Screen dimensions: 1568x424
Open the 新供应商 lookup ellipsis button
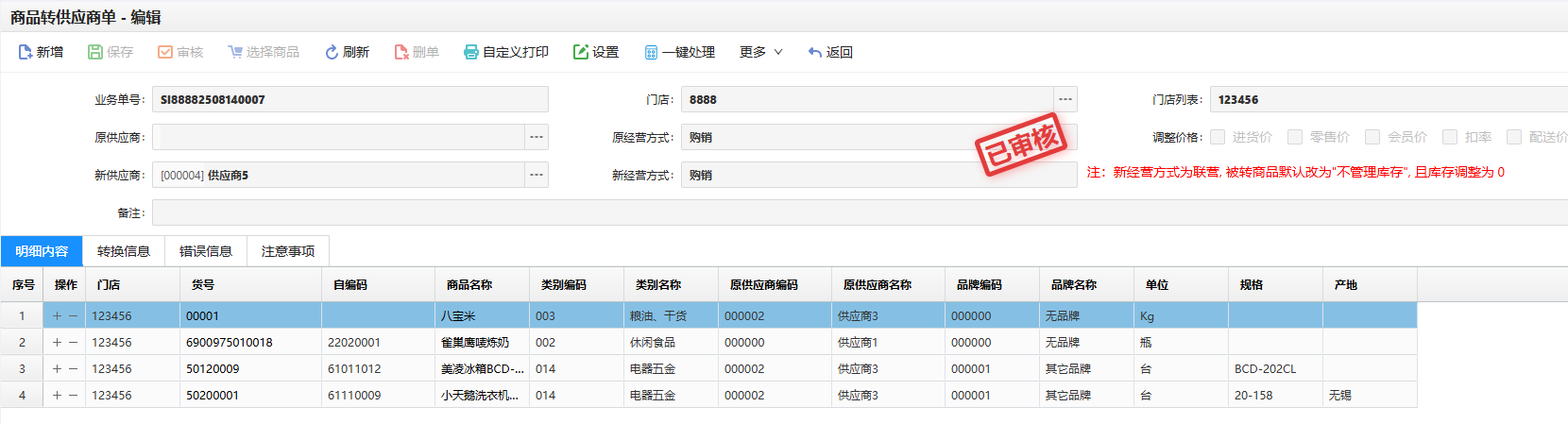(x=537, y=175)
